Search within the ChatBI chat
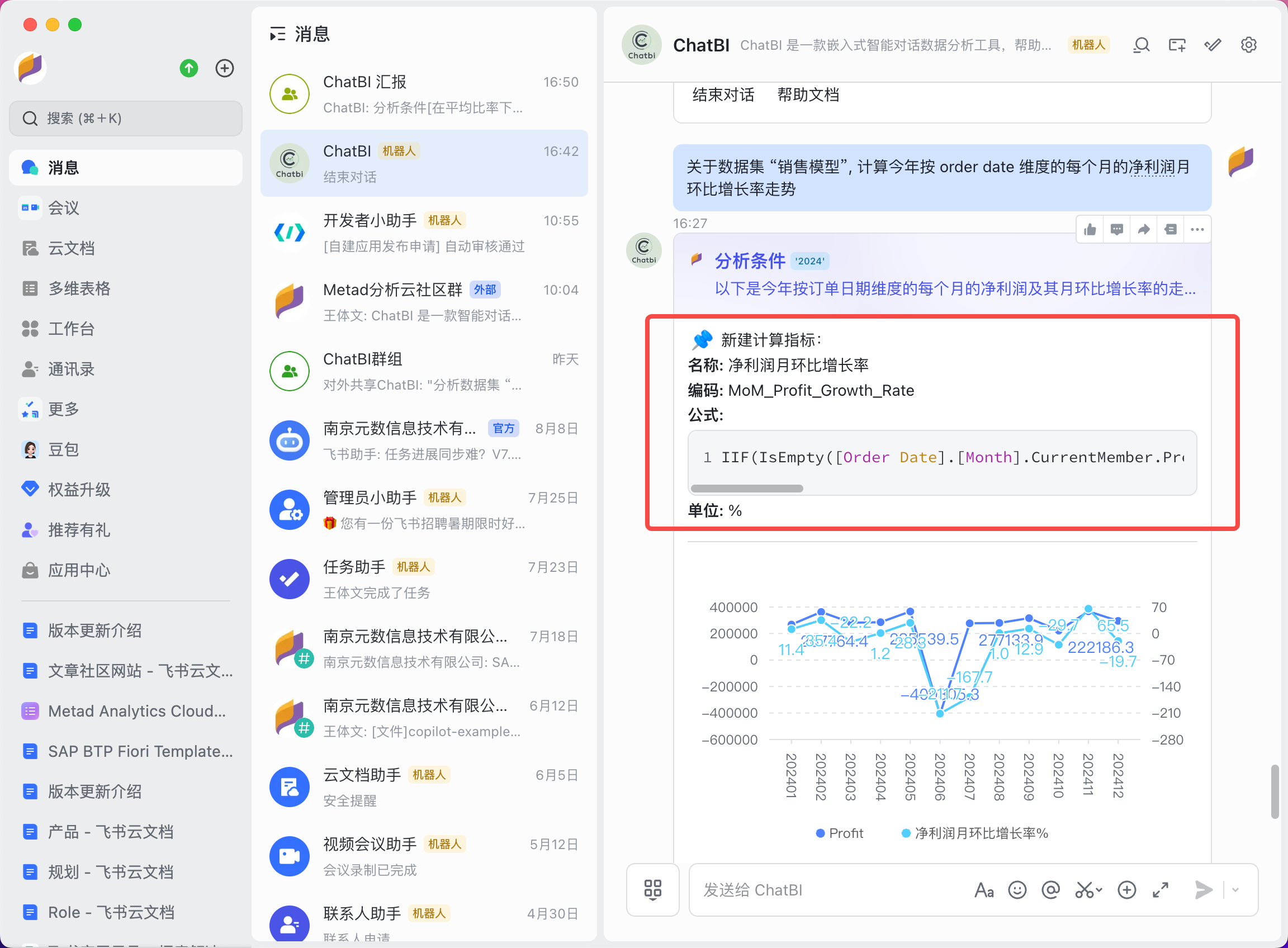 1141,45
